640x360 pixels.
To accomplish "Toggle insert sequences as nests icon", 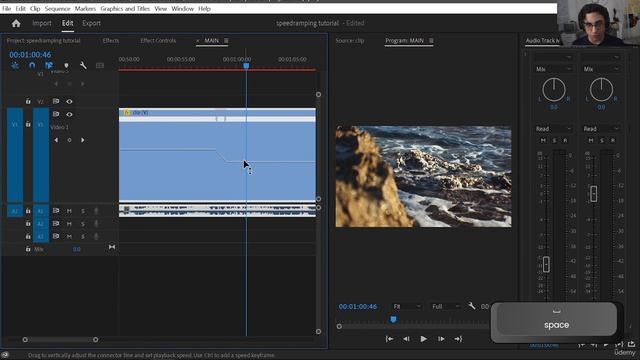I will pos(15,65).
